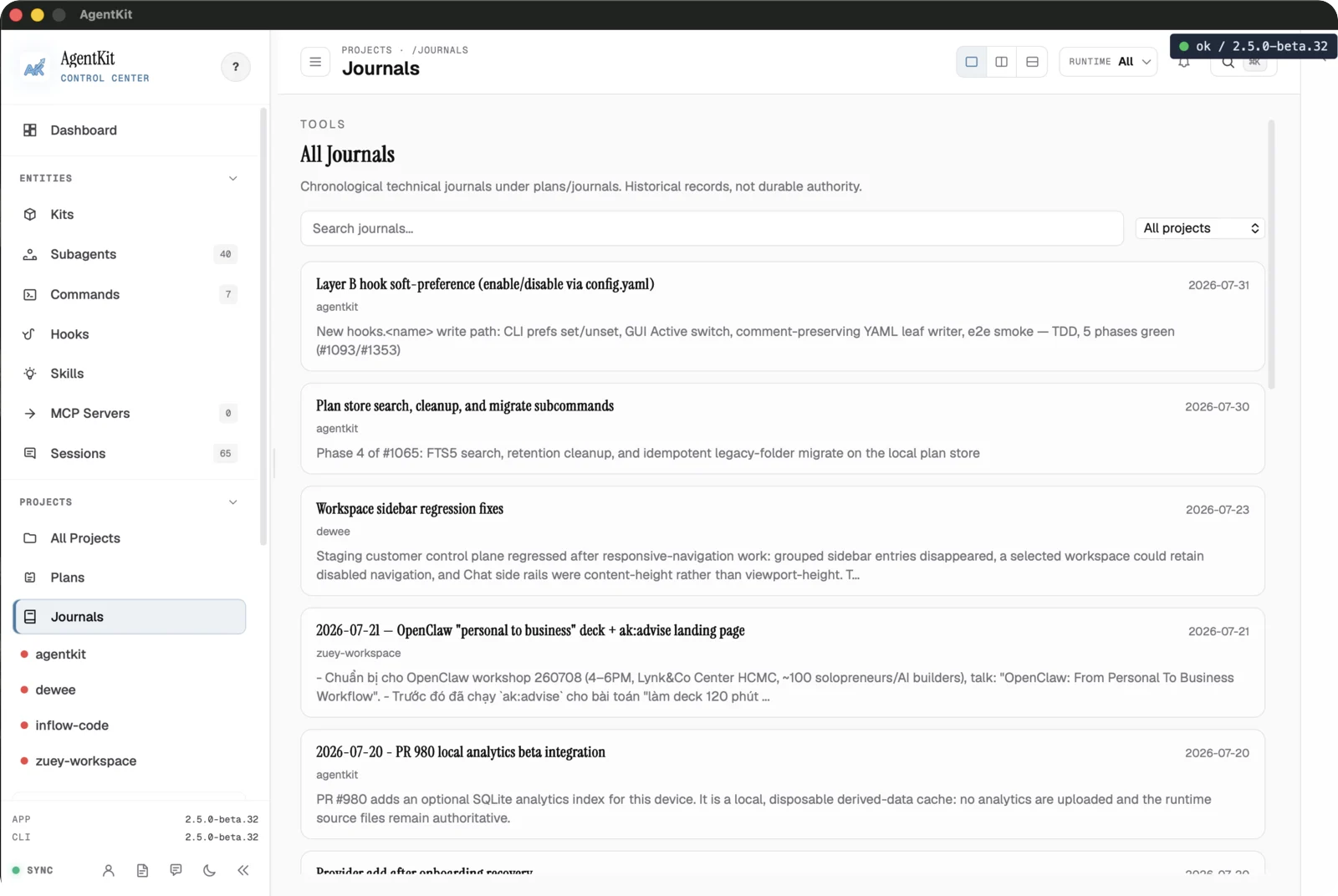
Task: Open the All Projects folder icon
Action: (x=30, y=538)
